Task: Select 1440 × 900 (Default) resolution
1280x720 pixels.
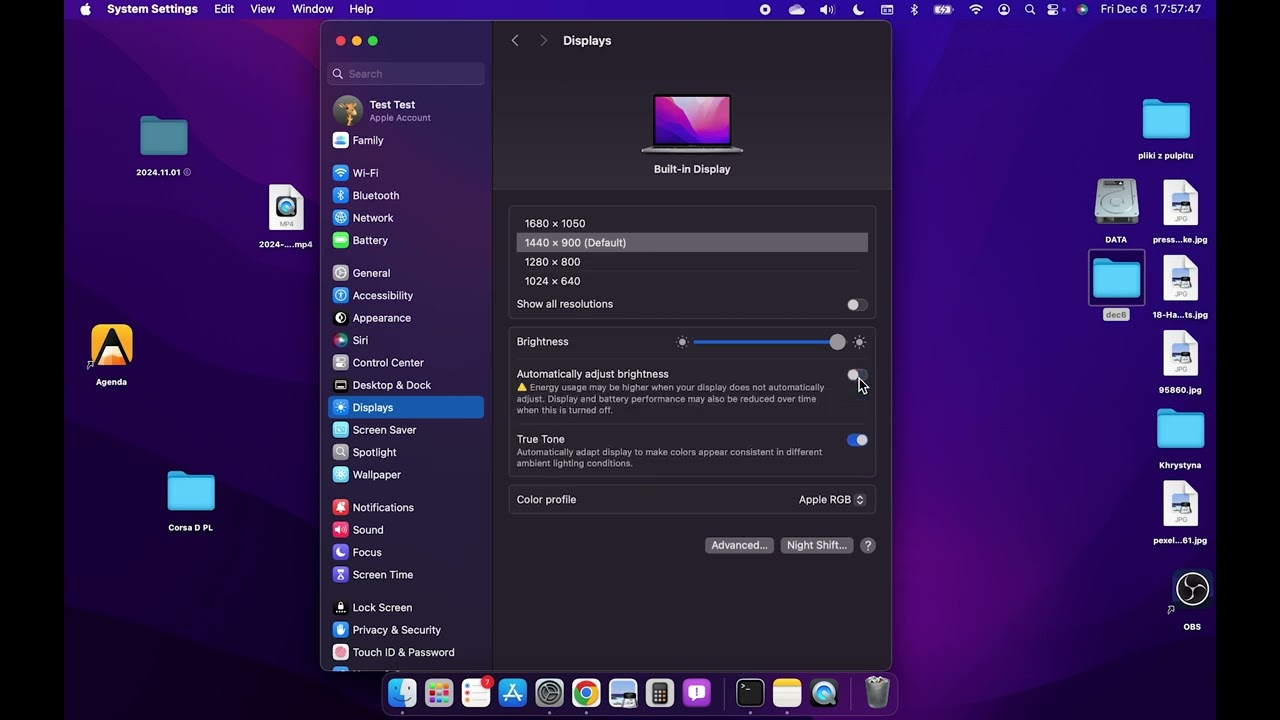Action: coord(692,243)
